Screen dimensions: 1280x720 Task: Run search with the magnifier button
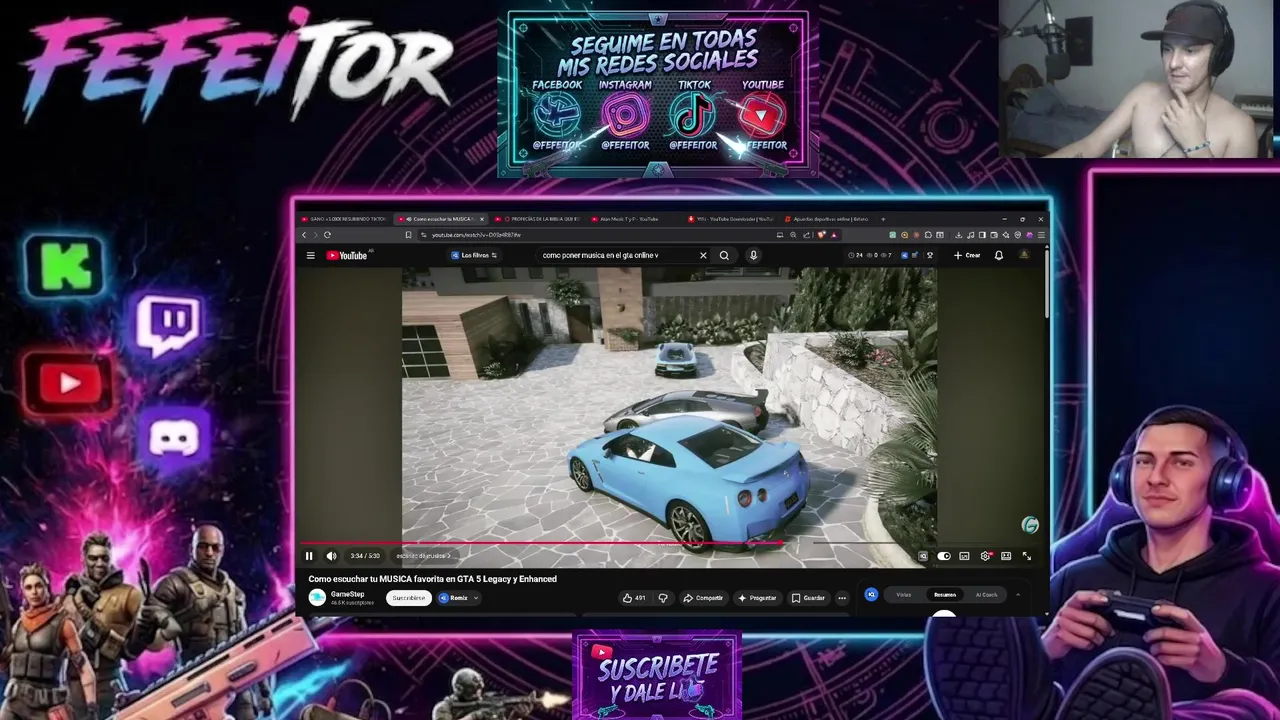(x=724, y=255)
